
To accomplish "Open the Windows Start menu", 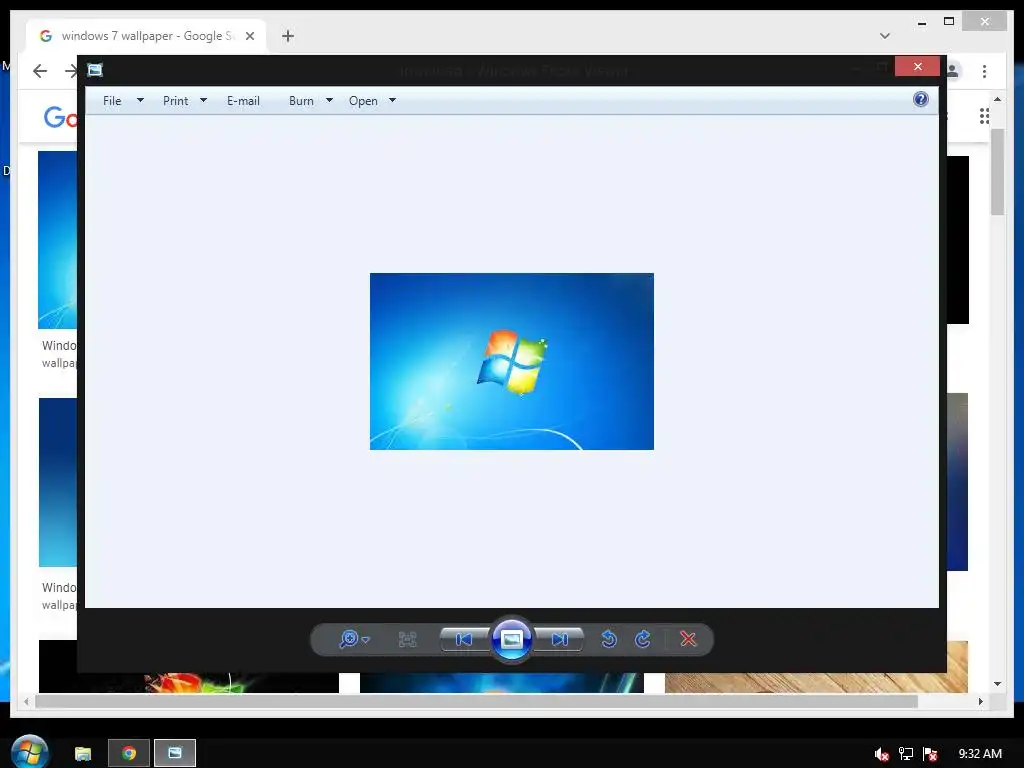I will pyautogui.click(x=30, y=753).
